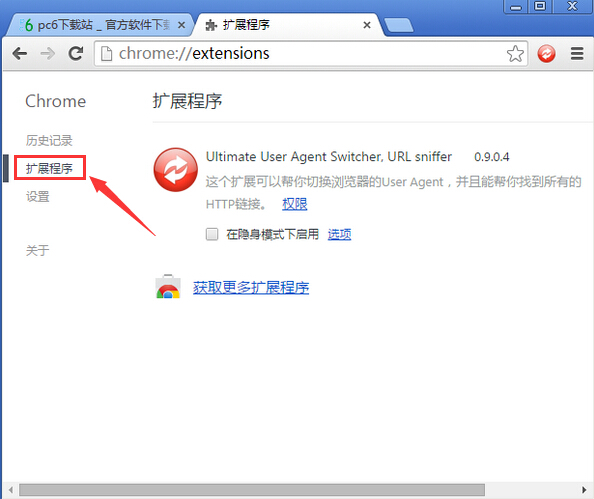Open 关于 from the sidebar

pos(38,250)
